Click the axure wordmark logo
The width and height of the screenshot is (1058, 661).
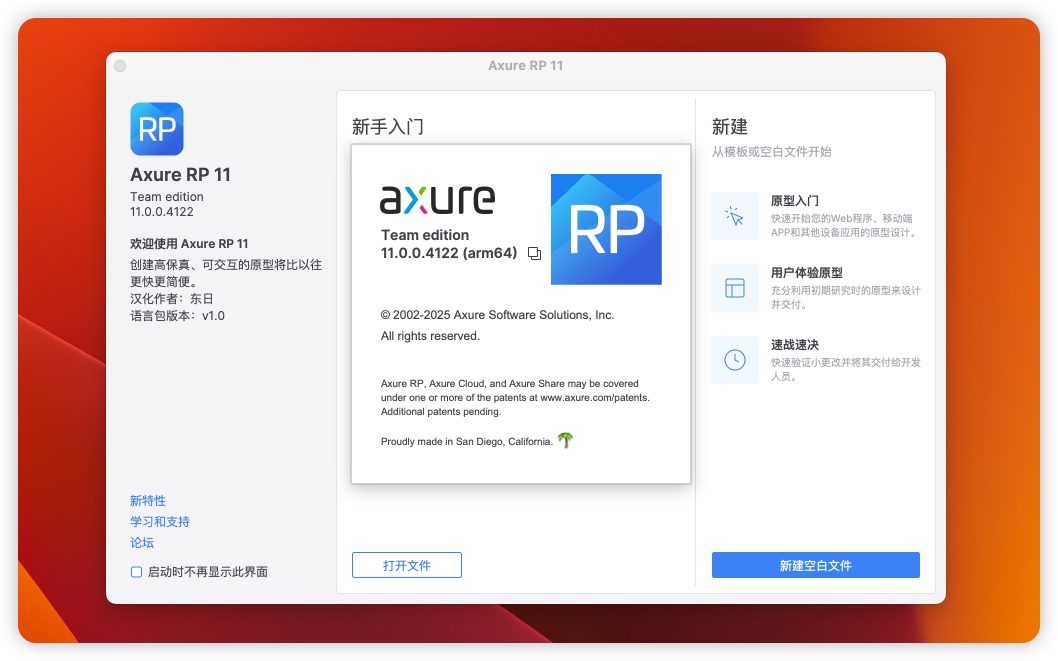(437, 199)
